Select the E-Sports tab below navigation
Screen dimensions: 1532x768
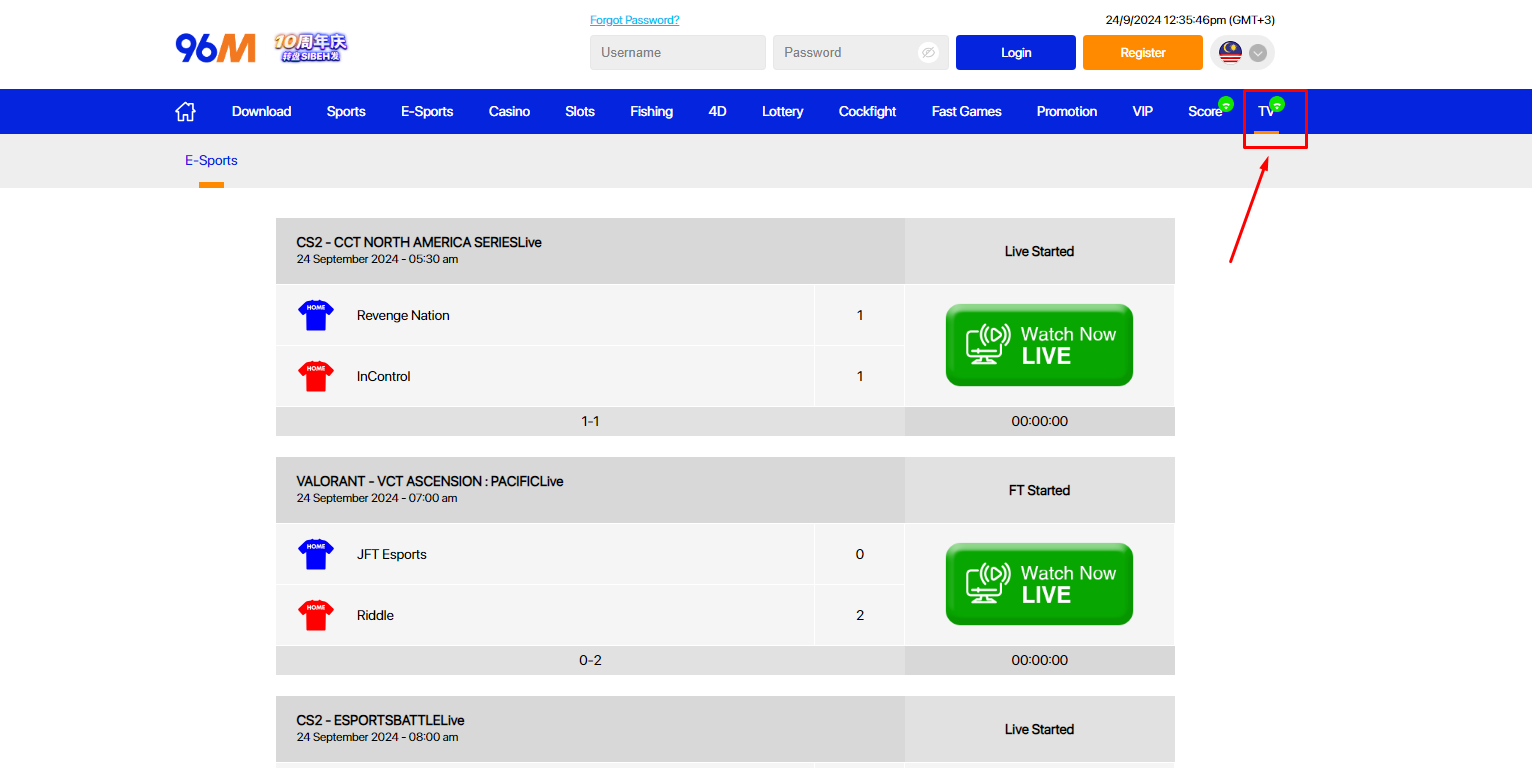click(211, 161)
